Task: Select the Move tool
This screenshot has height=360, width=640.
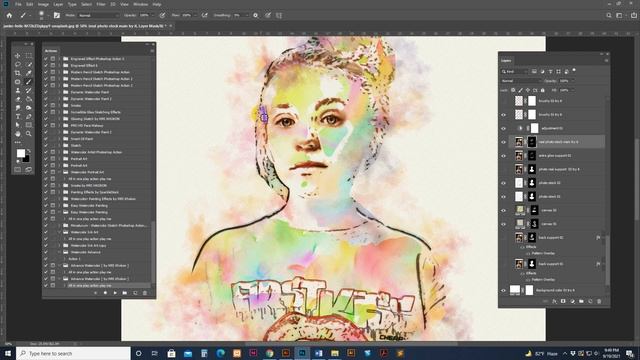Action: (x=18, y=56)
